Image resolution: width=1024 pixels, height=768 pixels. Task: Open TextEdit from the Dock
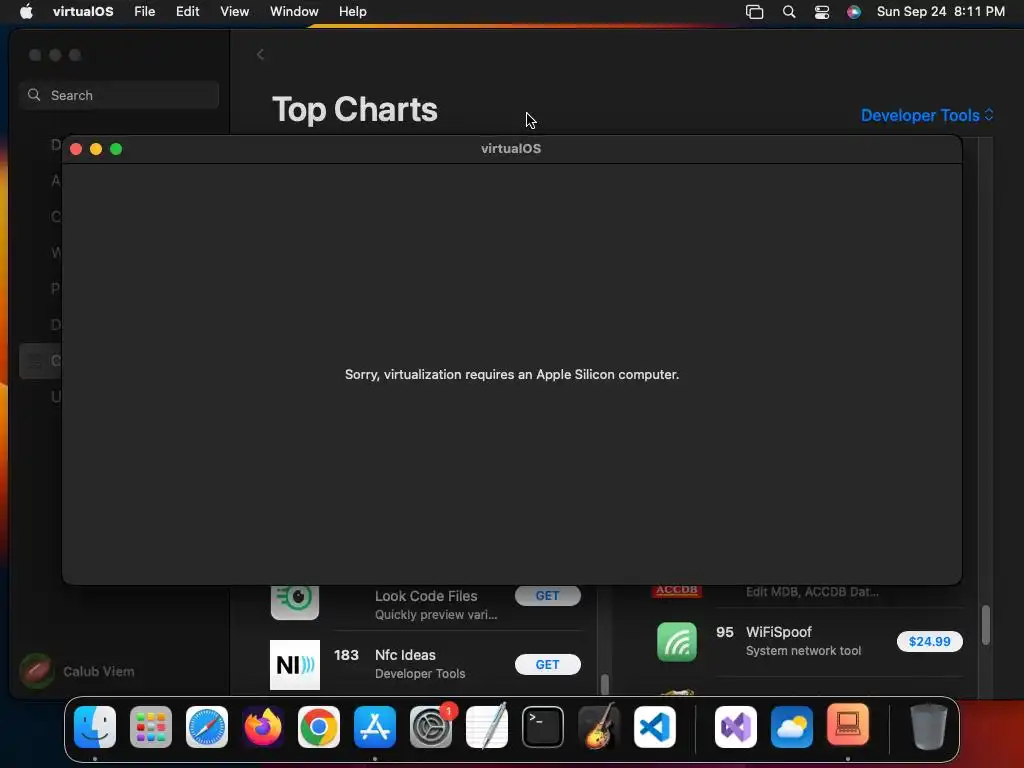coord(487,726)
